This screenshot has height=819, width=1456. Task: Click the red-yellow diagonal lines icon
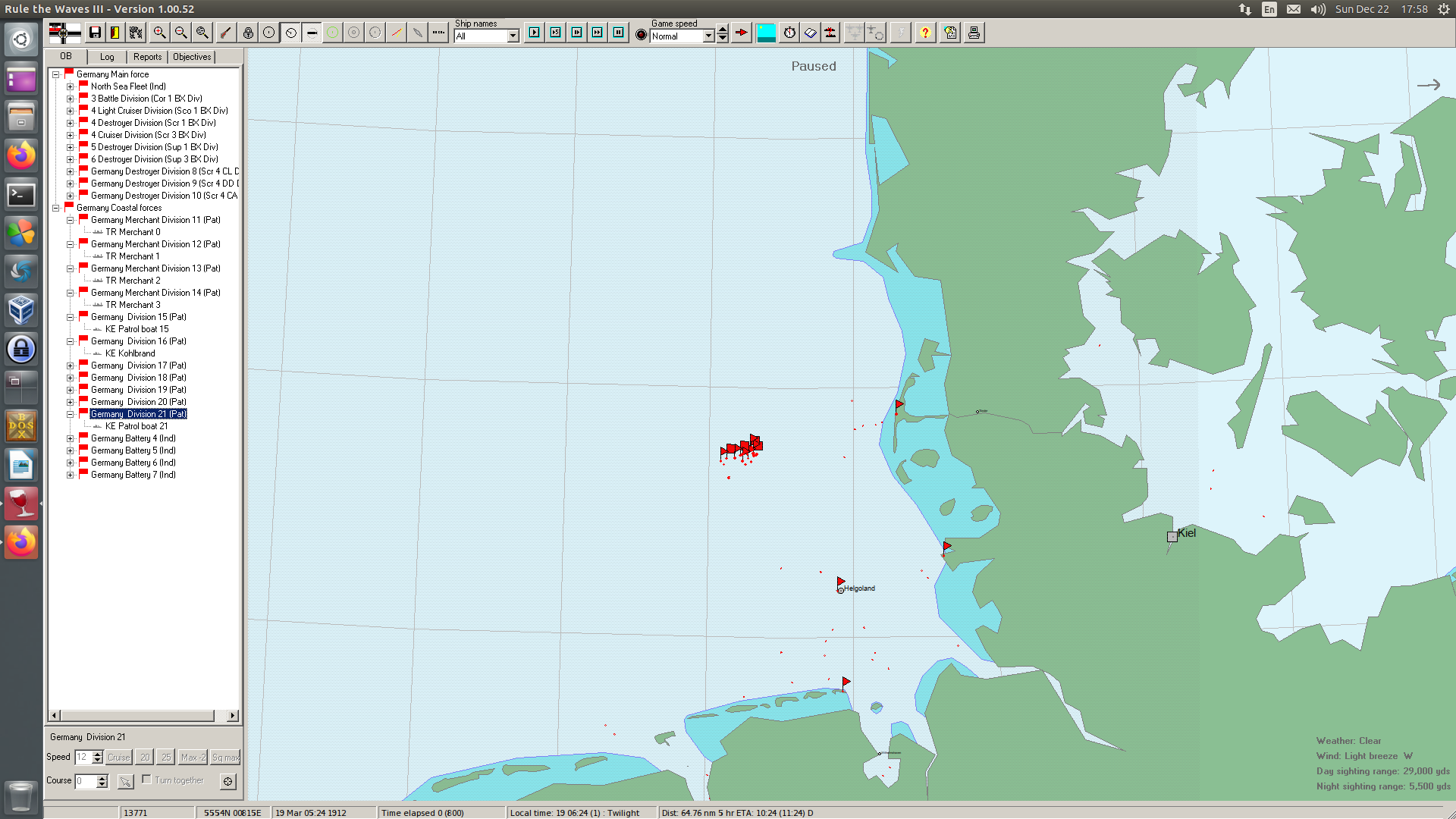[x=397, y=33]
